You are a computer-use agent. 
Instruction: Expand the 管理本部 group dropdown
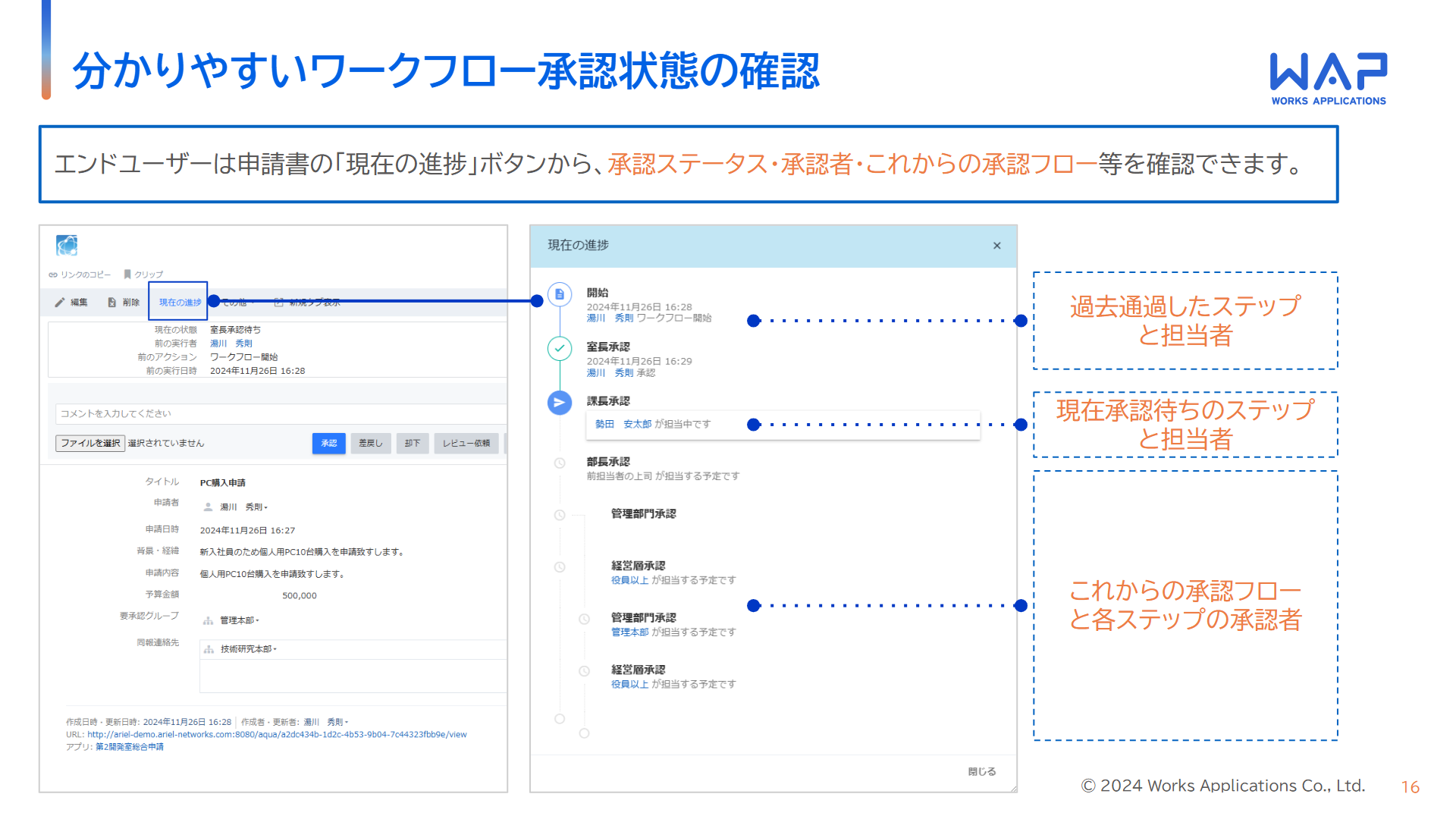(x=240, y=620)
